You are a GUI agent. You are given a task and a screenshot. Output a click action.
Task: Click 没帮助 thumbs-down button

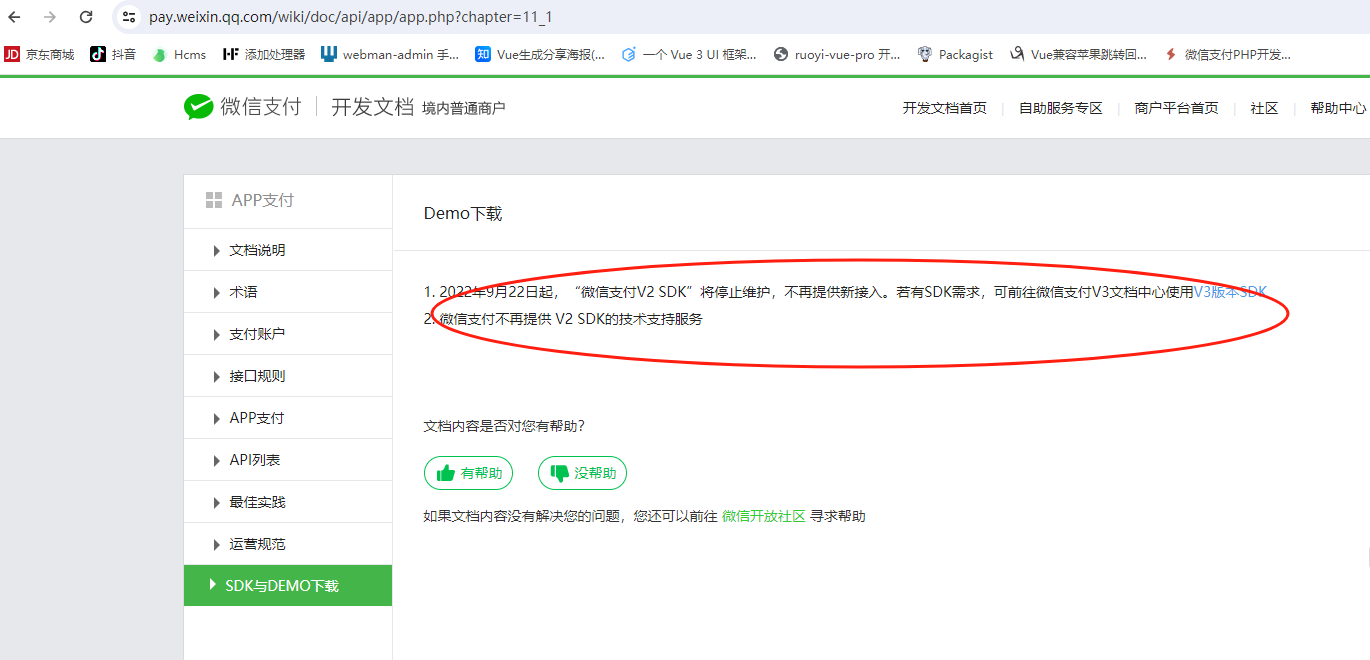[x=582, y=473]
